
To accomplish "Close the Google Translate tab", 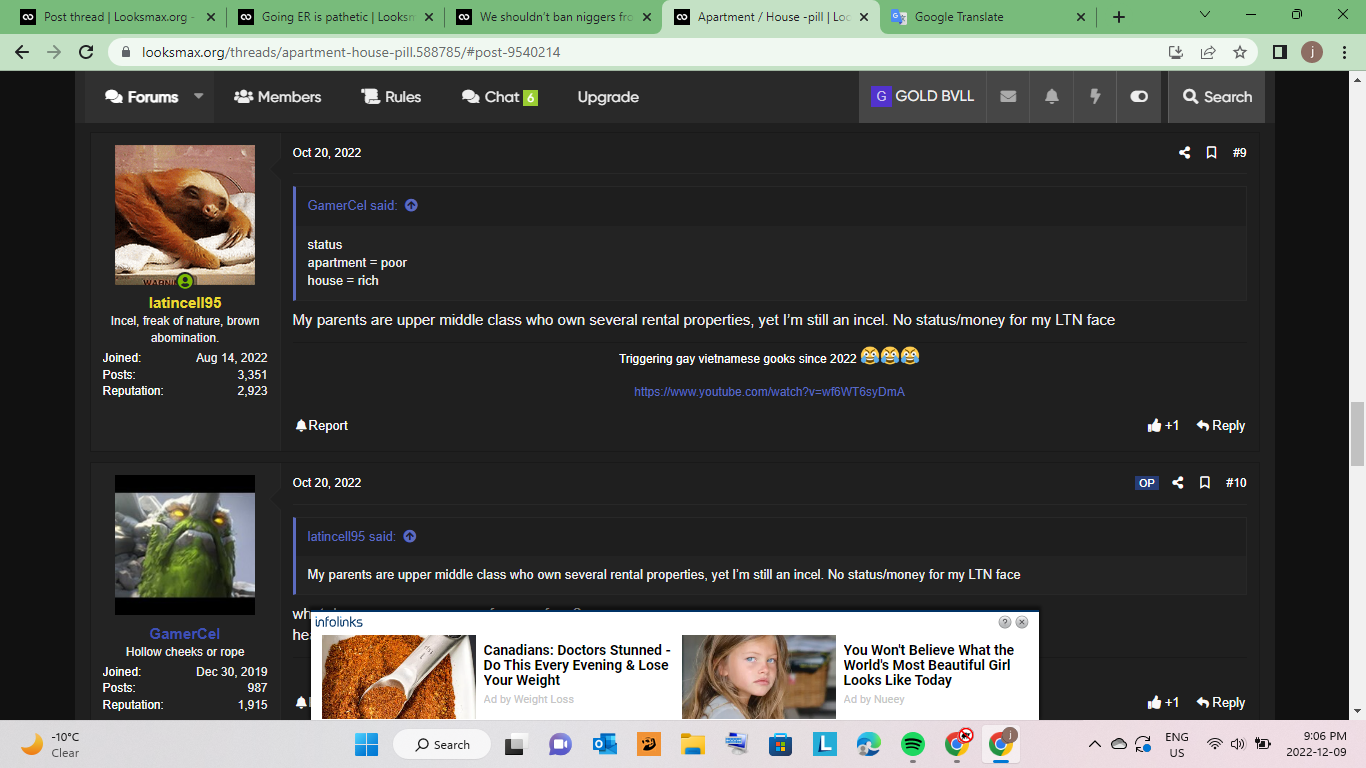I will click(1081, 17).
